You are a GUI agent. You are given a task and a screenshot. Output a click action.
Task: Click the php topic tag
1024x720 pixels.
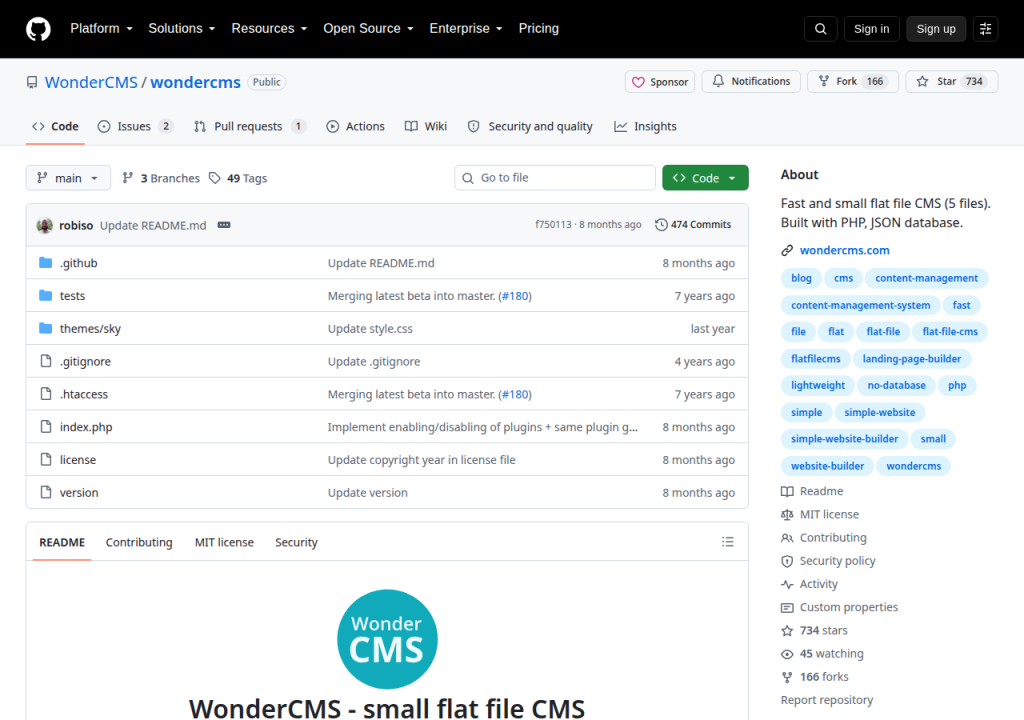point(957,385)
